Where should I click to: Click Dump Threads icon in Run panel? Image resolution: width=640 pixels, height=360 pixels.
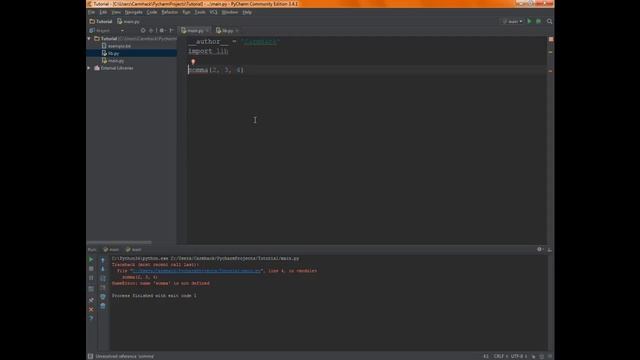click(x=91, y=289)
